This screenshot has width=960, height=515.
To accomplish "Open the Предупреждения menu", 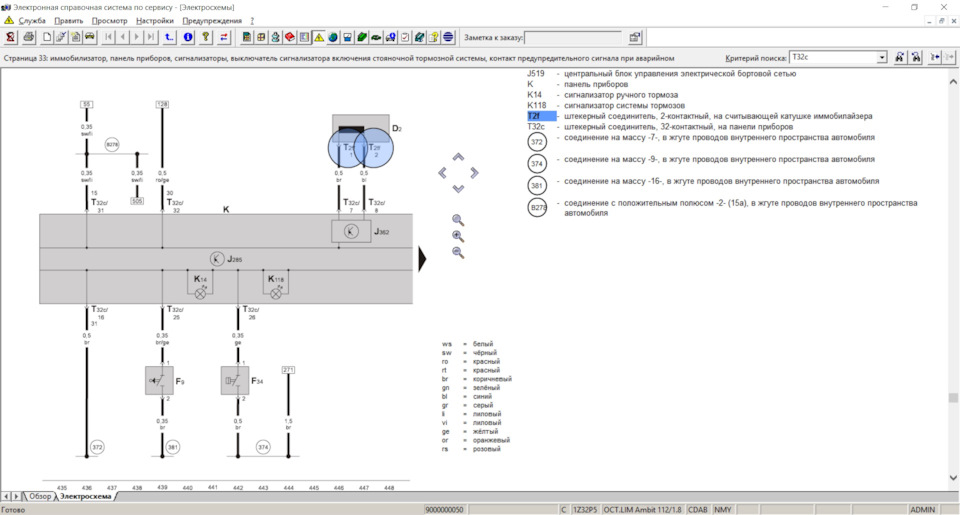I will point(212,21).
